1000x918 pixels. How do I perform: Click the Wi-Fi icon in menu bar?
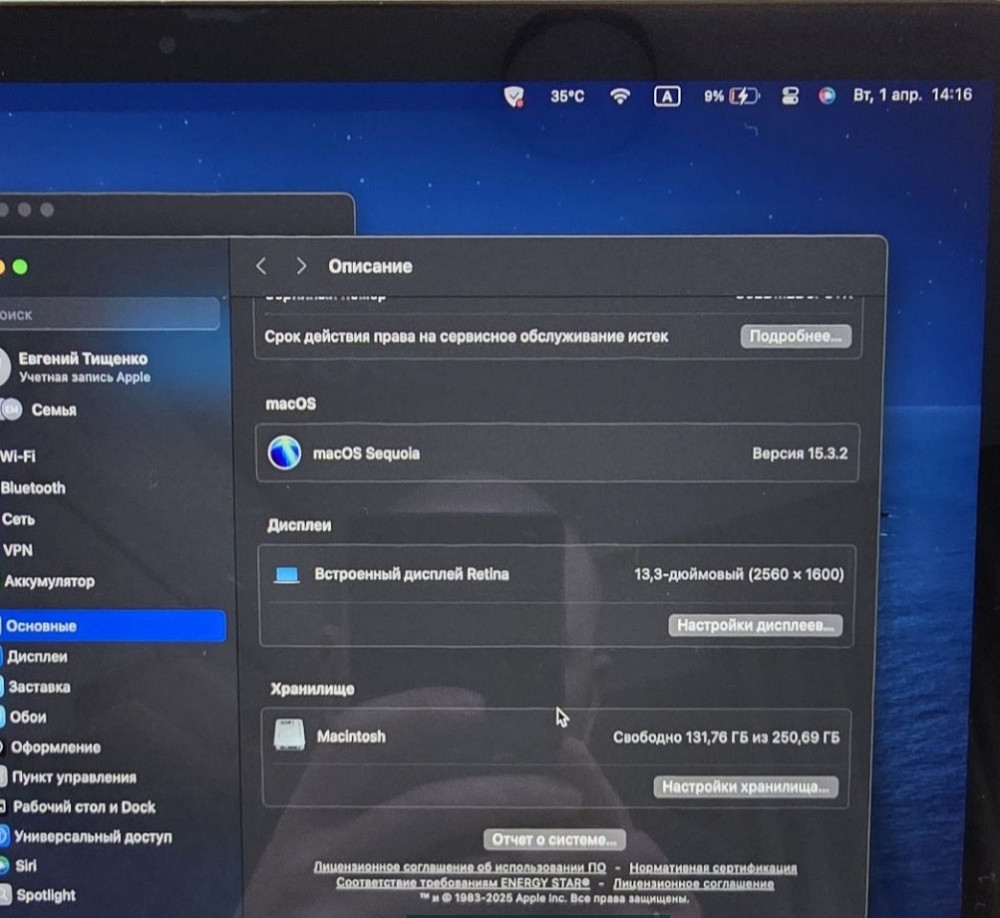click(x=620, y=96)
